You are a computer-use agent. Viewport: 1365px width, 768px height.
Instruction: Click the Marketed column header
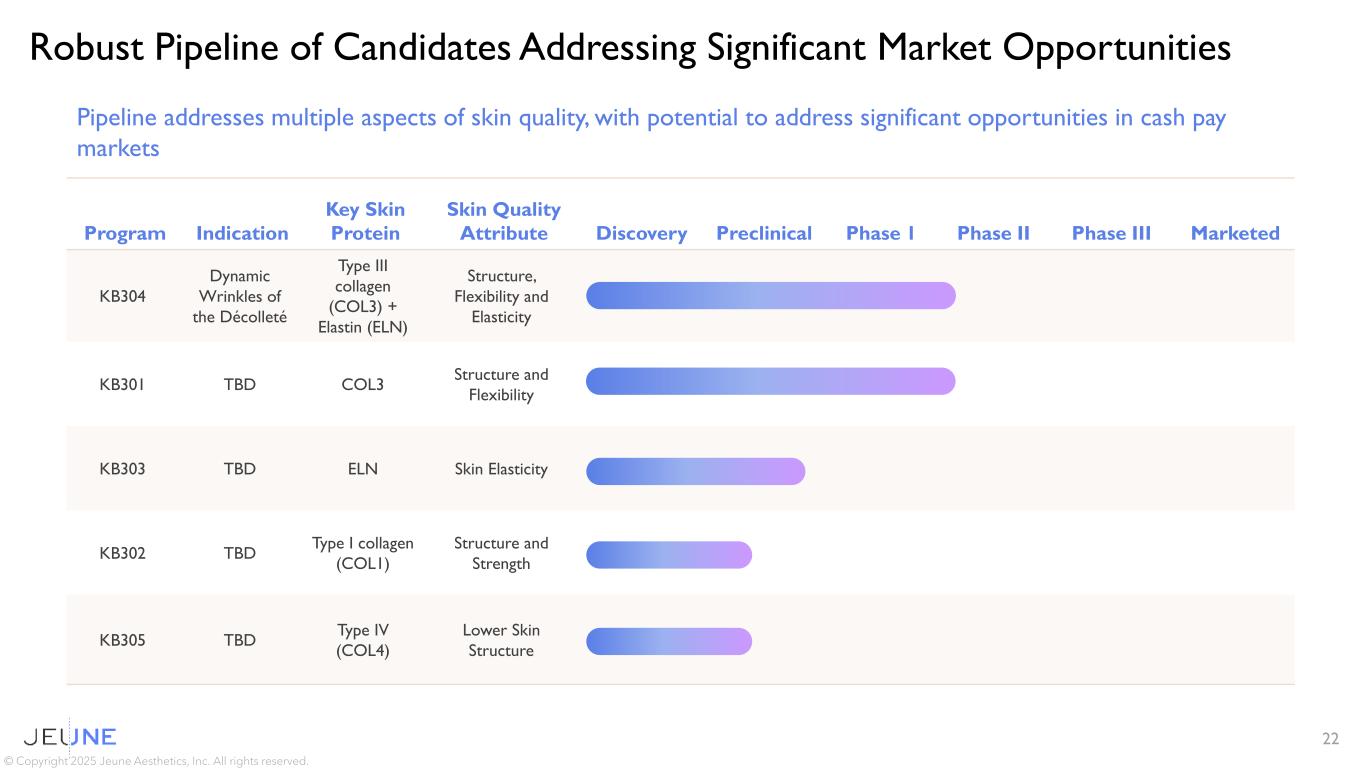pos(1235,233)
